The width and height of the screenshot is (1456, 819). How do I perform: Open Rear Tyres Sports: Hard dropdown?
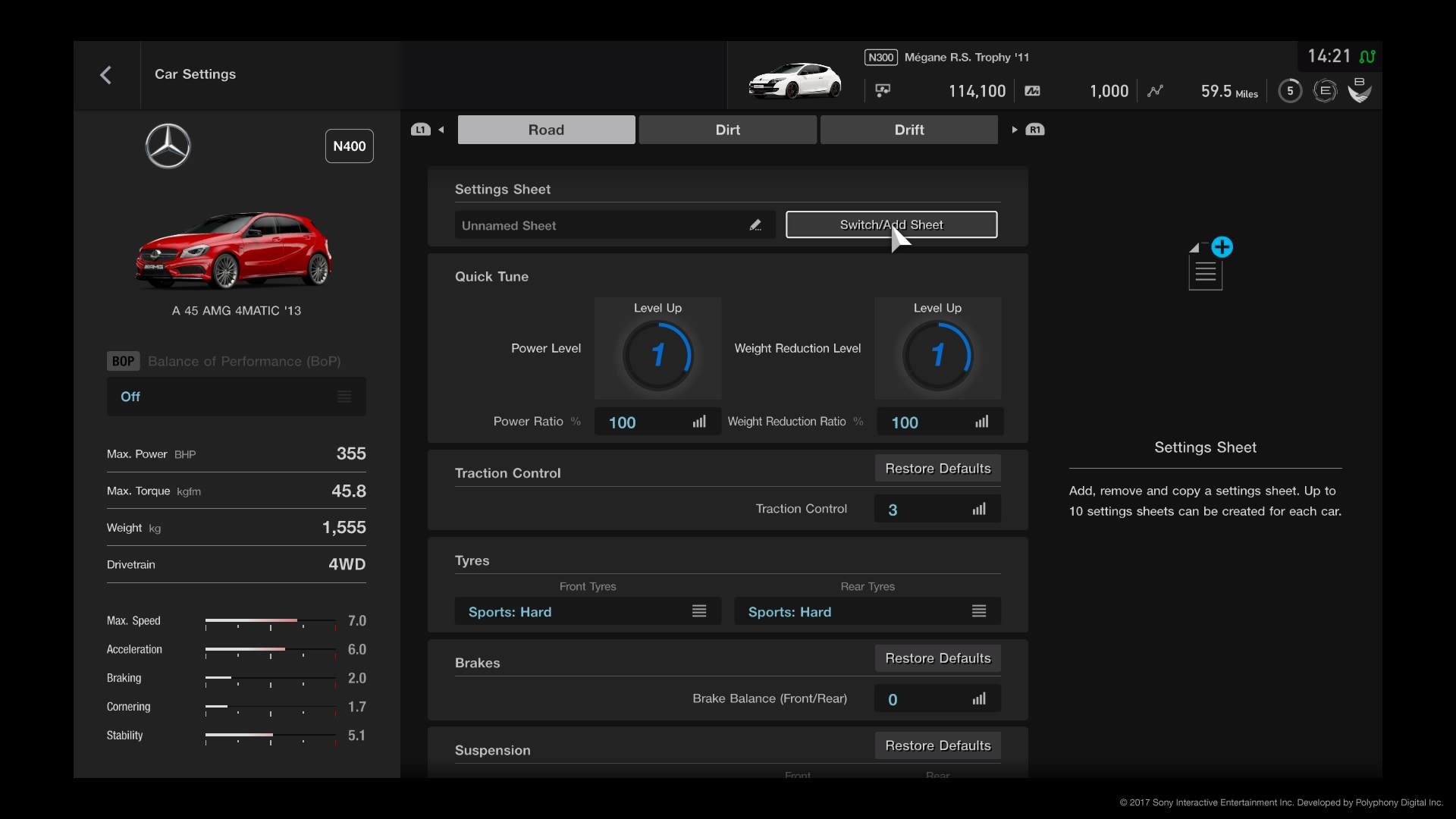click(x=868, y=611)
